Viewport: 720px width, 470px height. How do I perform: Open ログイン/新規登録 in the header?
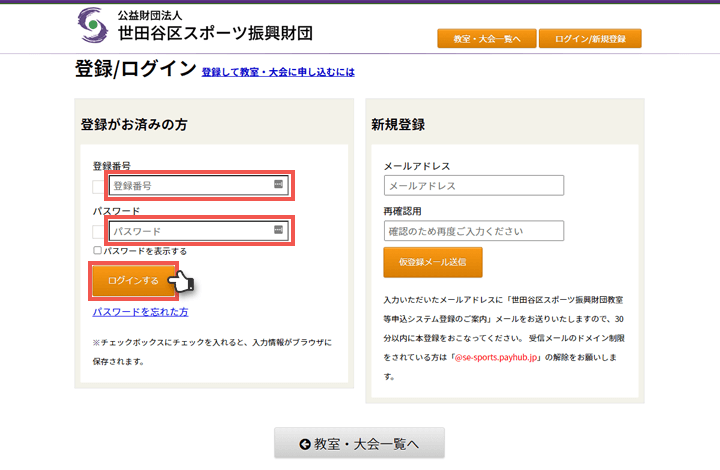coord(590,39)
